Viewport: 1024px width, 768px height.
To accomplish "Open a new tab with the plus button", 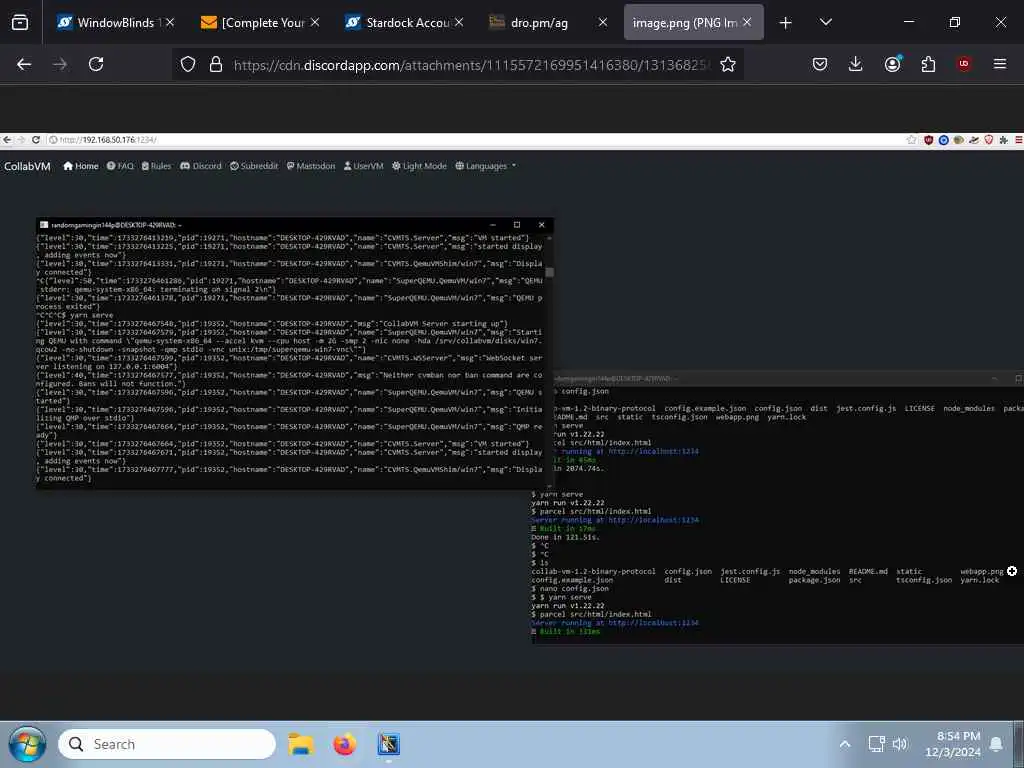I will (786, 23).
